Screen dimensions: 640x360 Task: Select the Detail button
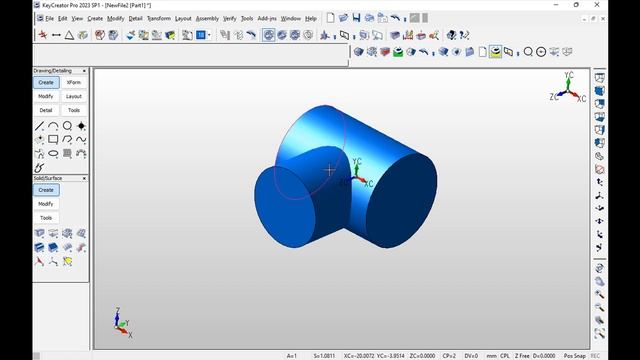click(46, 110)
